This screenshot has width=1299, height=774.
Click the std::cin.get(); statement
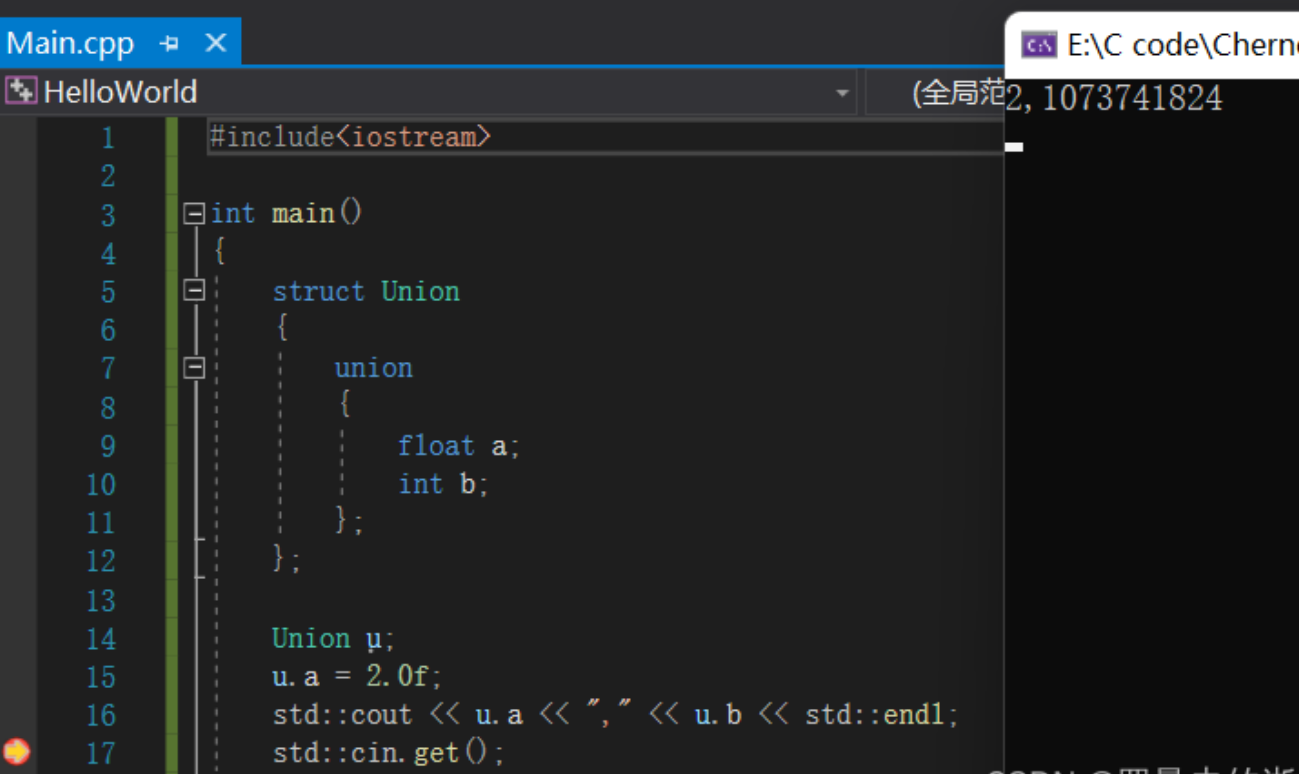pyautogui.click(x=389, y=752)
